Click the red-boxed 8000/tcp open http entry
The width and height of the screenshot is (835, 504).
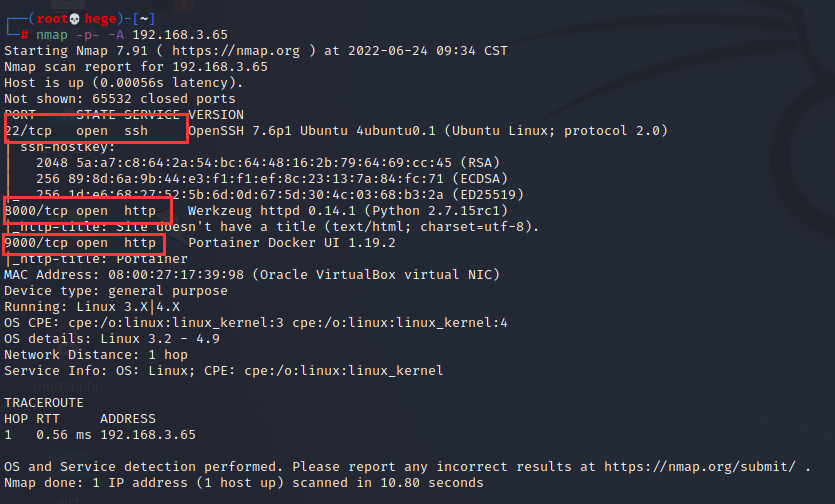(x=88, y=210)
